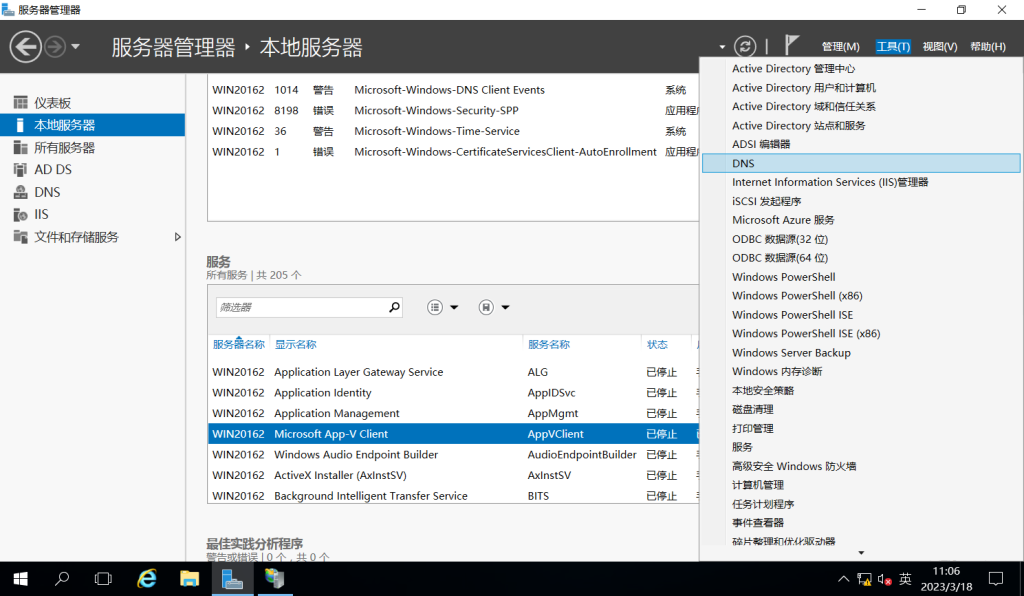Click the AD DS role icon
The height and width of the screenshot is (596, 1024).
coord(20,170)
